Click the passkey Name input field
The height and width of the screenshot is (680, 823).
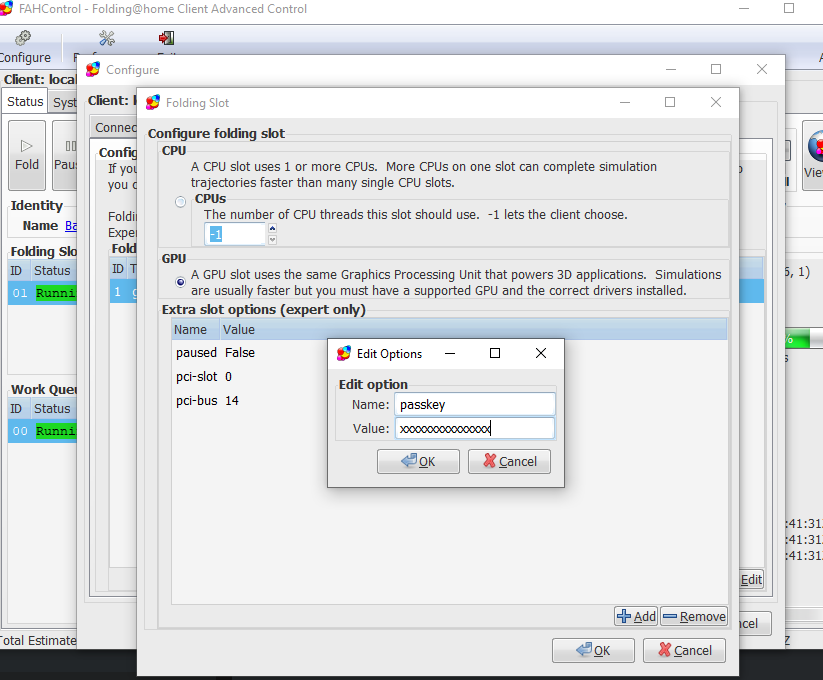[475, 404]
